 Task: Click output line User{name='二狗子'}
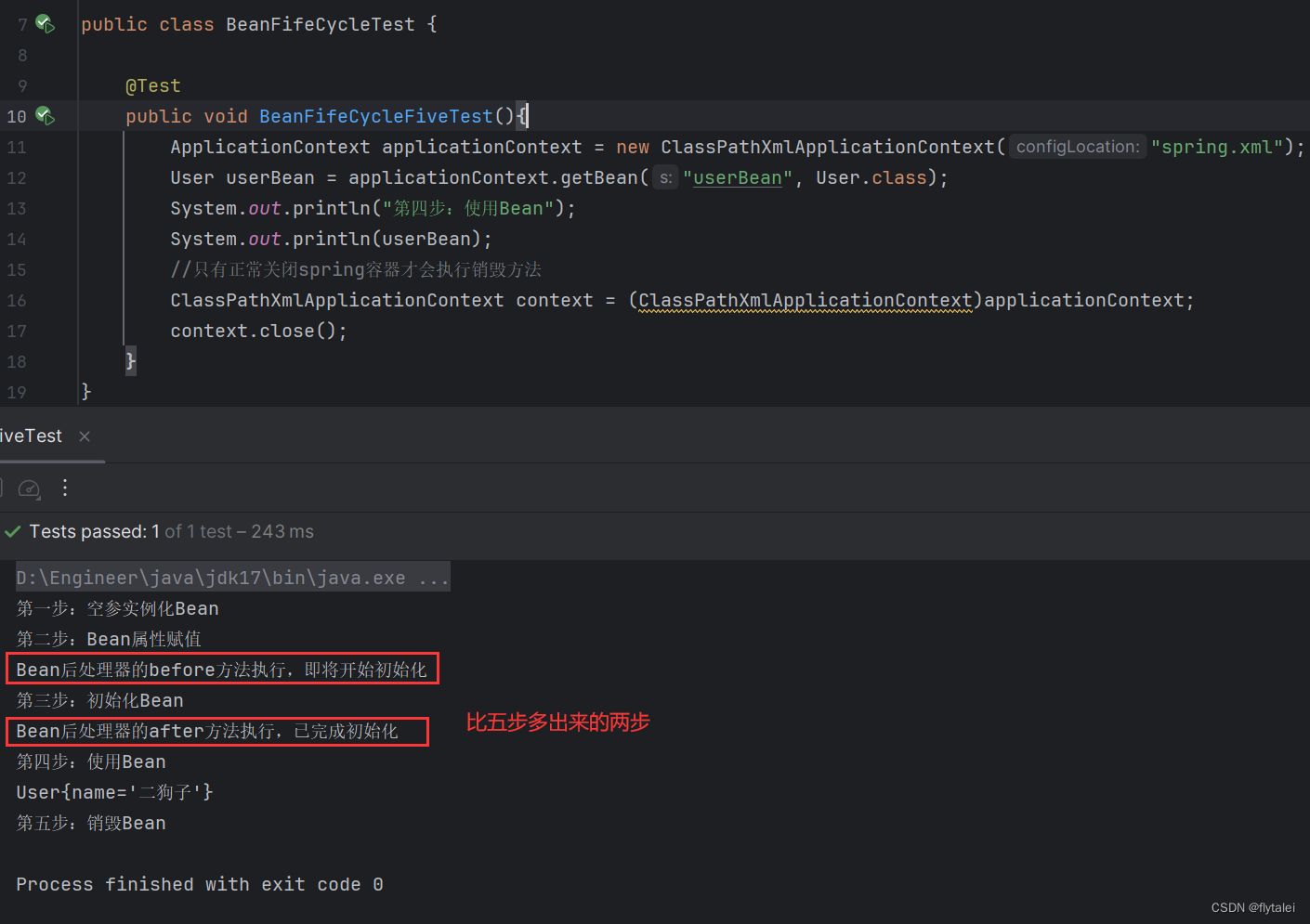(x=114, y=792)
